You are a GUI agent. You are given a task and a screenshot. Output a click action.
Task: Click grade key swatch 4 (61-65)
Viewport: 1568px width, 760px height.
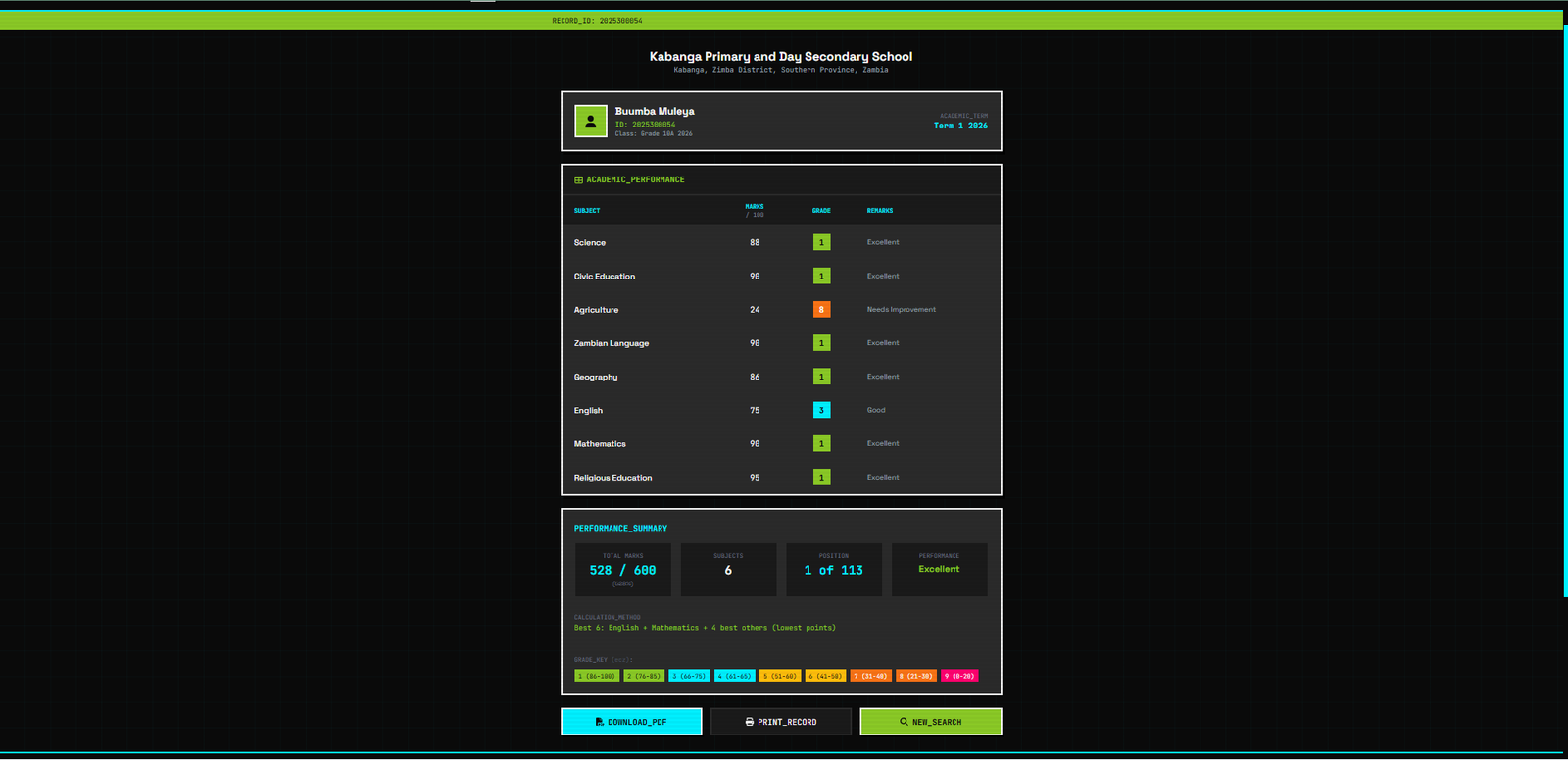click(x=735, y=676)
